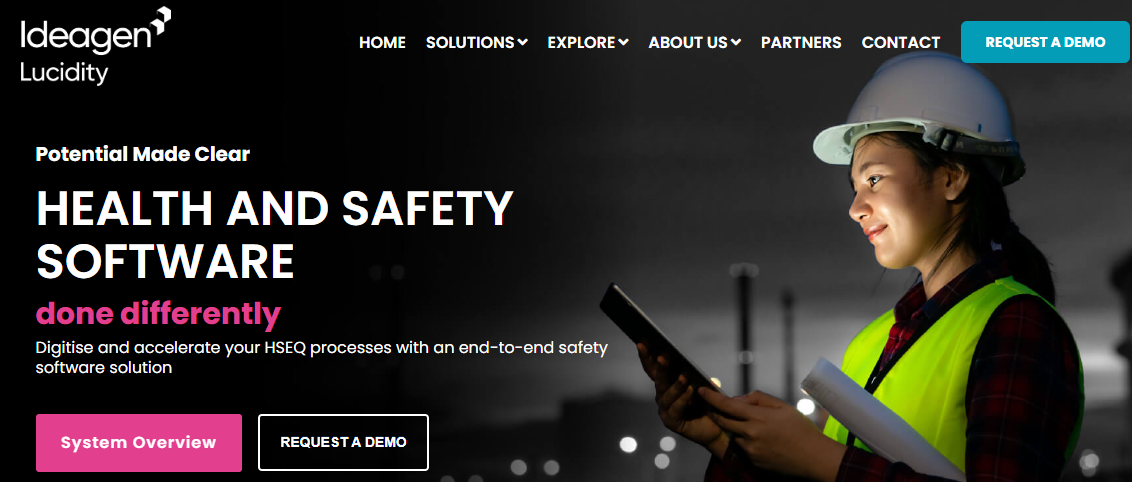Click the pink 'done differently' text
The height and width of the screenshot is (482, 1132).
pos(158,313)
